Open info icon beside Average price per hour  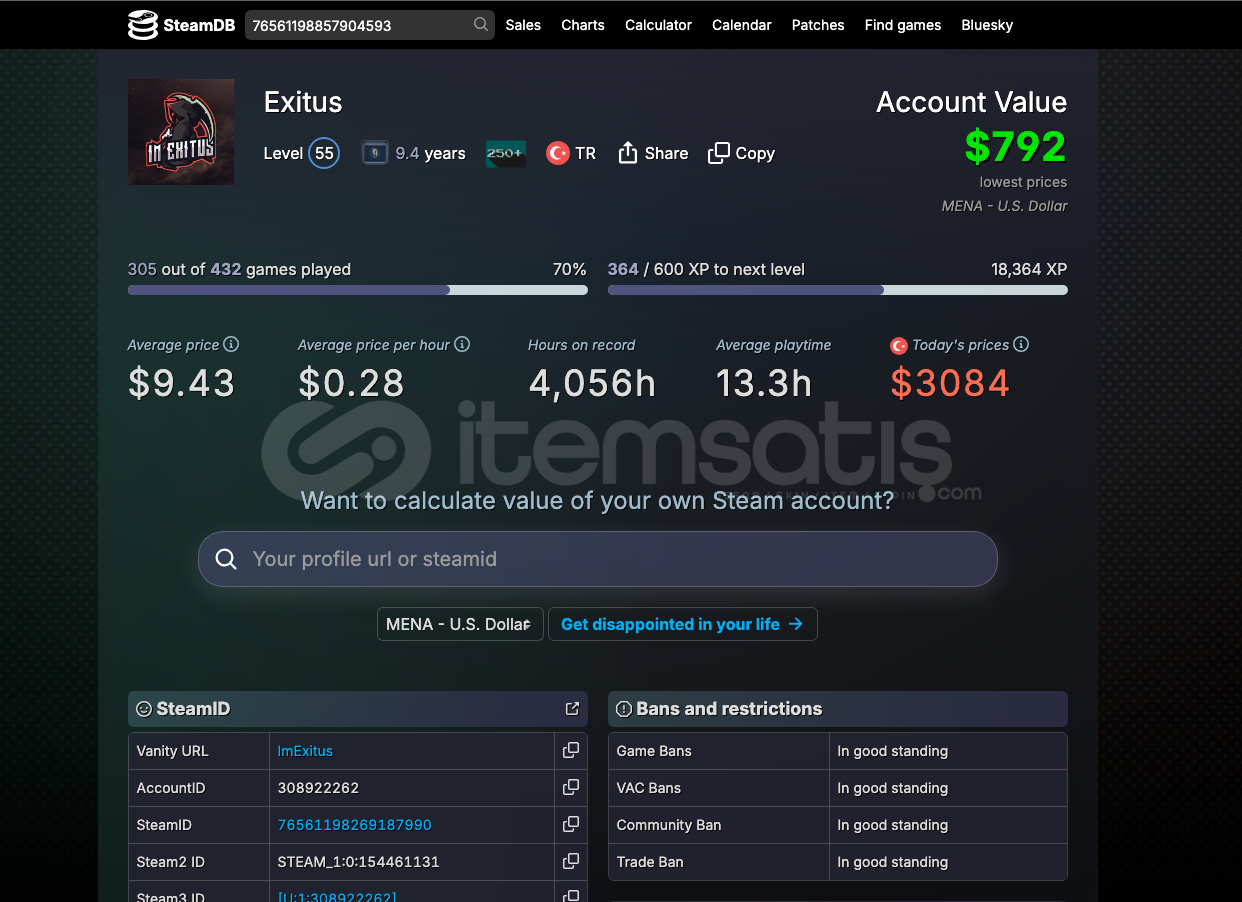[462, 345]
